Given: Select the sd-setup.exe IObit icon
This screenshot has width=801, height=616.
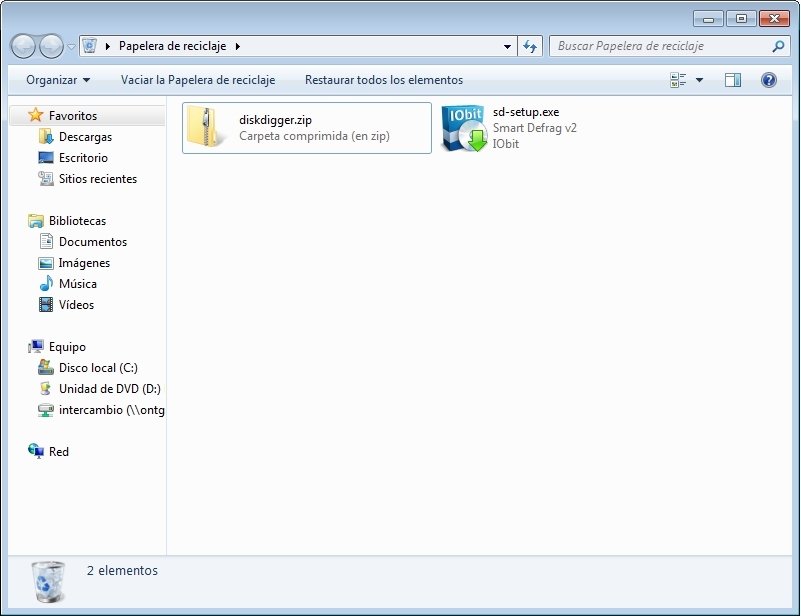Looking at the screenshot, I should click(464, 128).
